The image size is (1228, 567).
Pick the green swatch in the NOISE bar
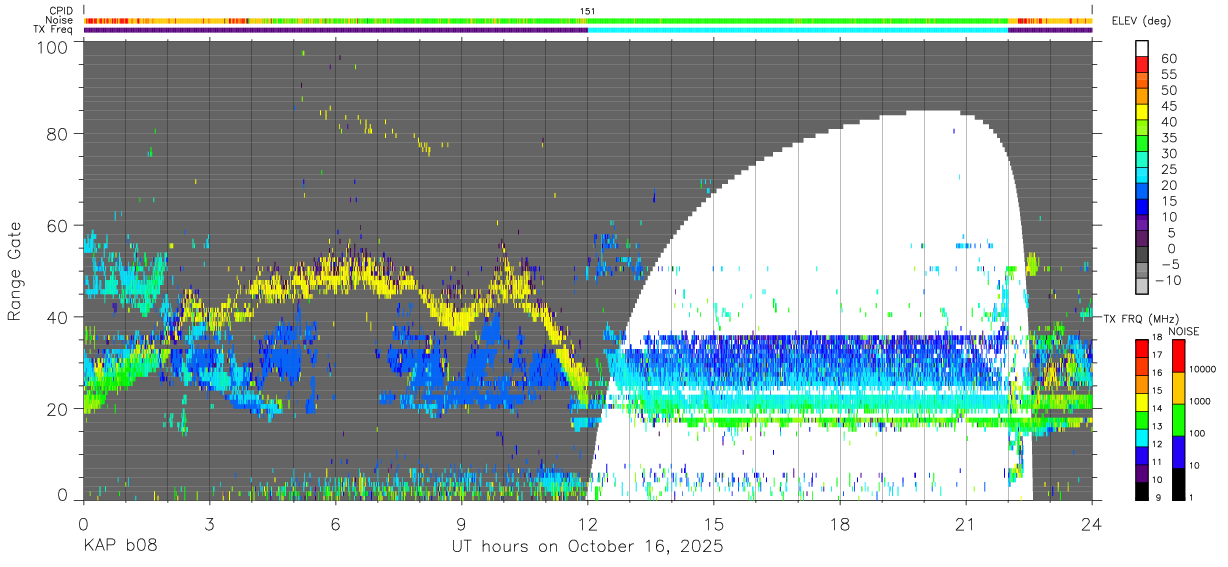(x=1178, y=418)
